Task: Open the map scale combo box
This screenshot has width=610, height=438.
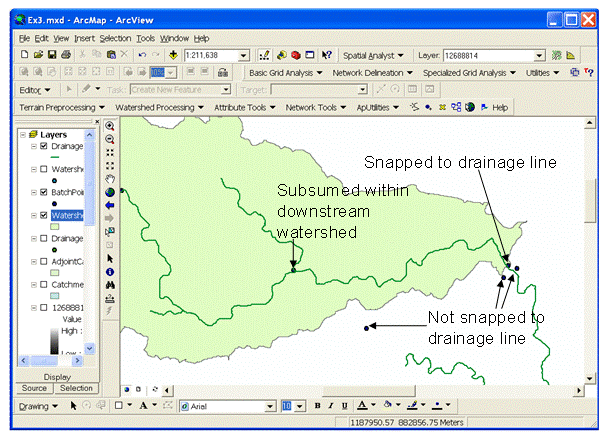Action: [230, 54]
